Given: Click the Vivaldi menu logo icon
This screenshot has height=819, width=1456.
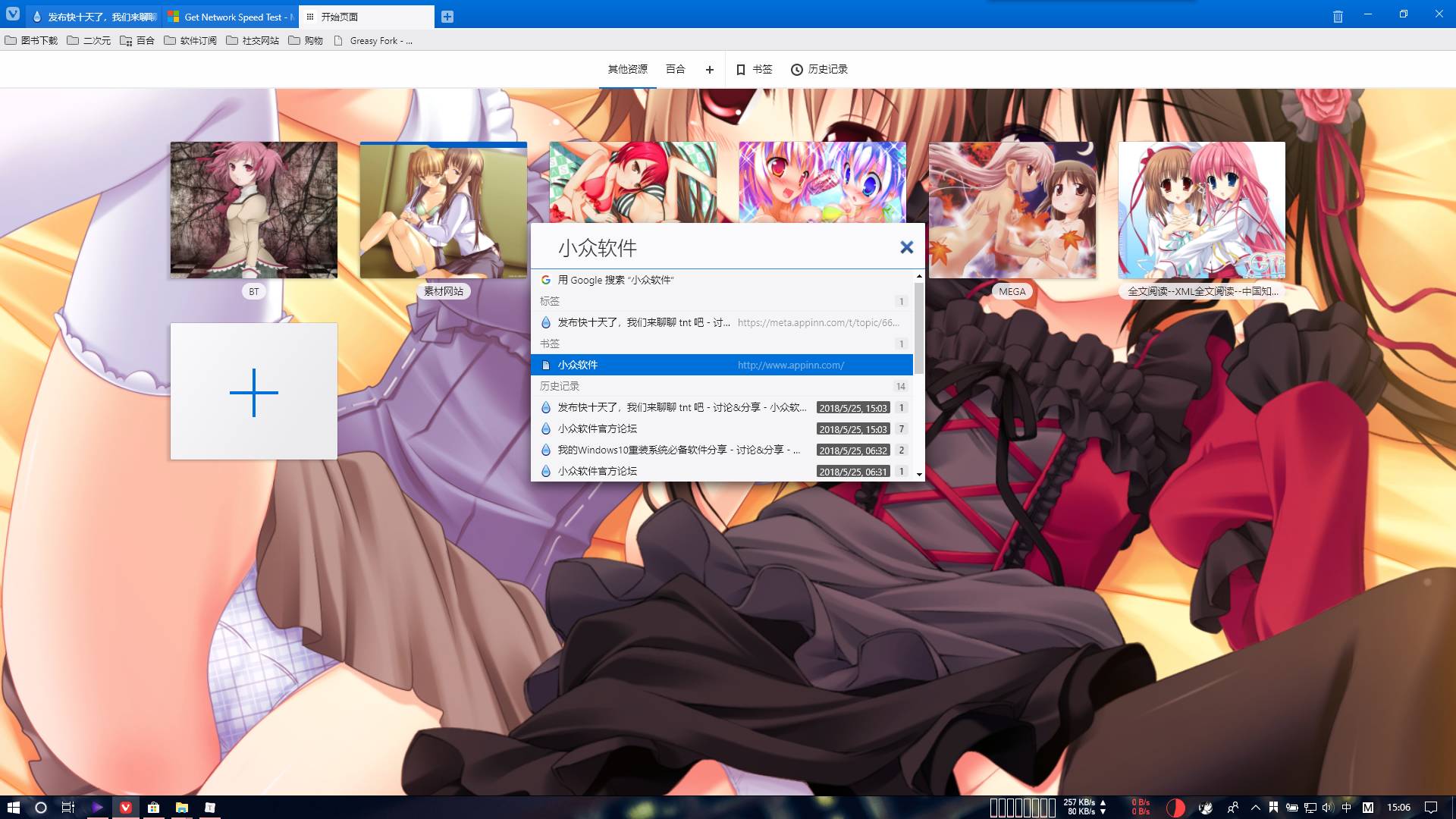Looking at the screenshot, I should 13,14.
